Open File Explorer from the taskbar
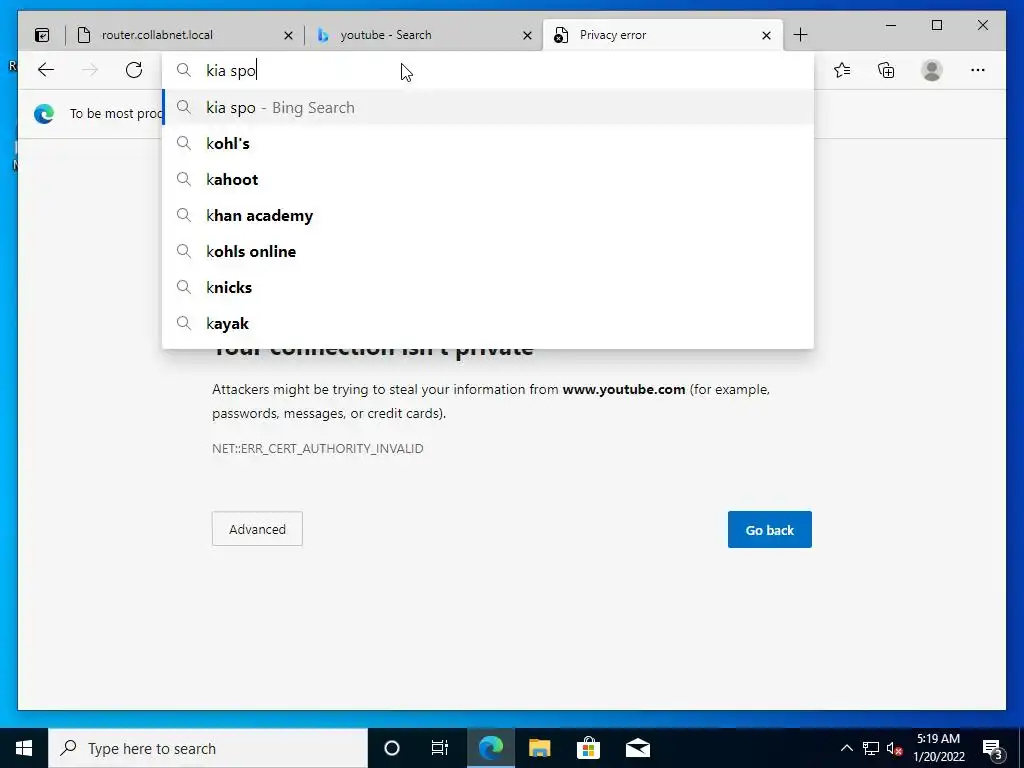Viewport: 1024px width, 768px height. click(539, 748)
